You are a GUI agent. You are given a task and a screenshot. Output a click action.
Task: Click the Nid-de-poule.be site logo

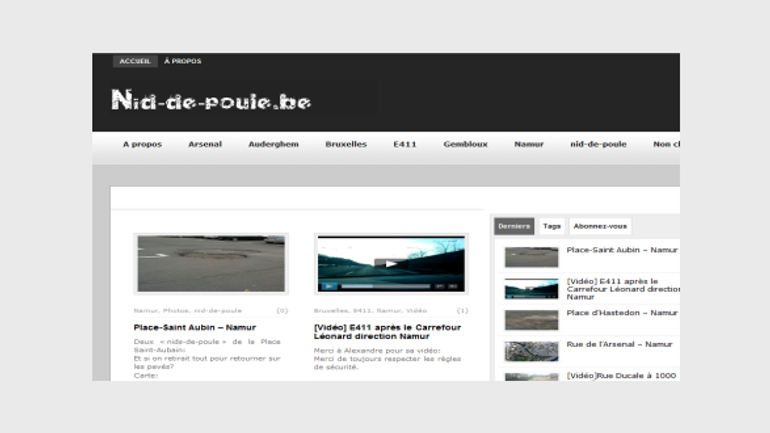click(x=211, y=100)
